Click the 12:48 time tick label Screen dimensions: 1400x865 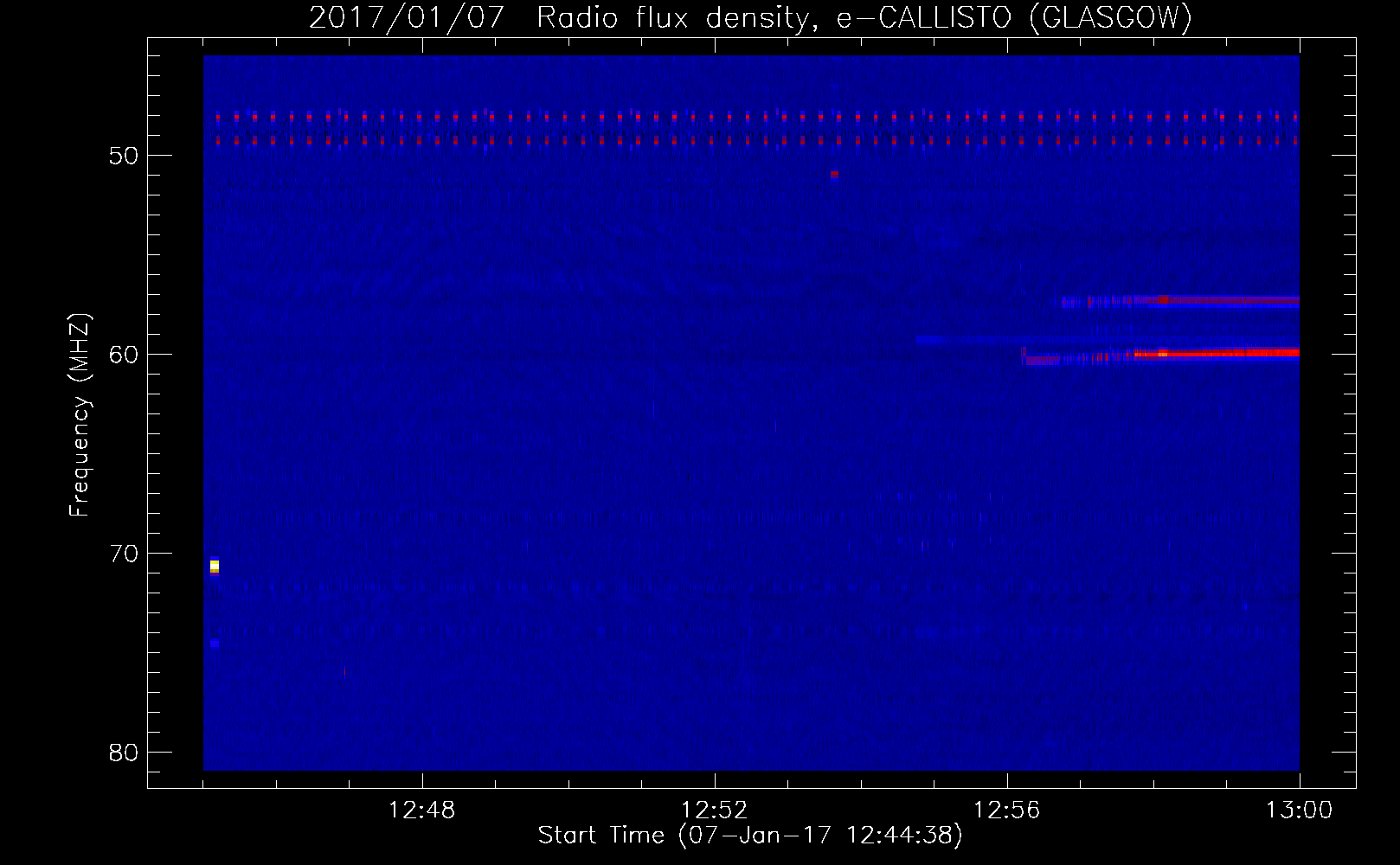click(x=422, y=811)
